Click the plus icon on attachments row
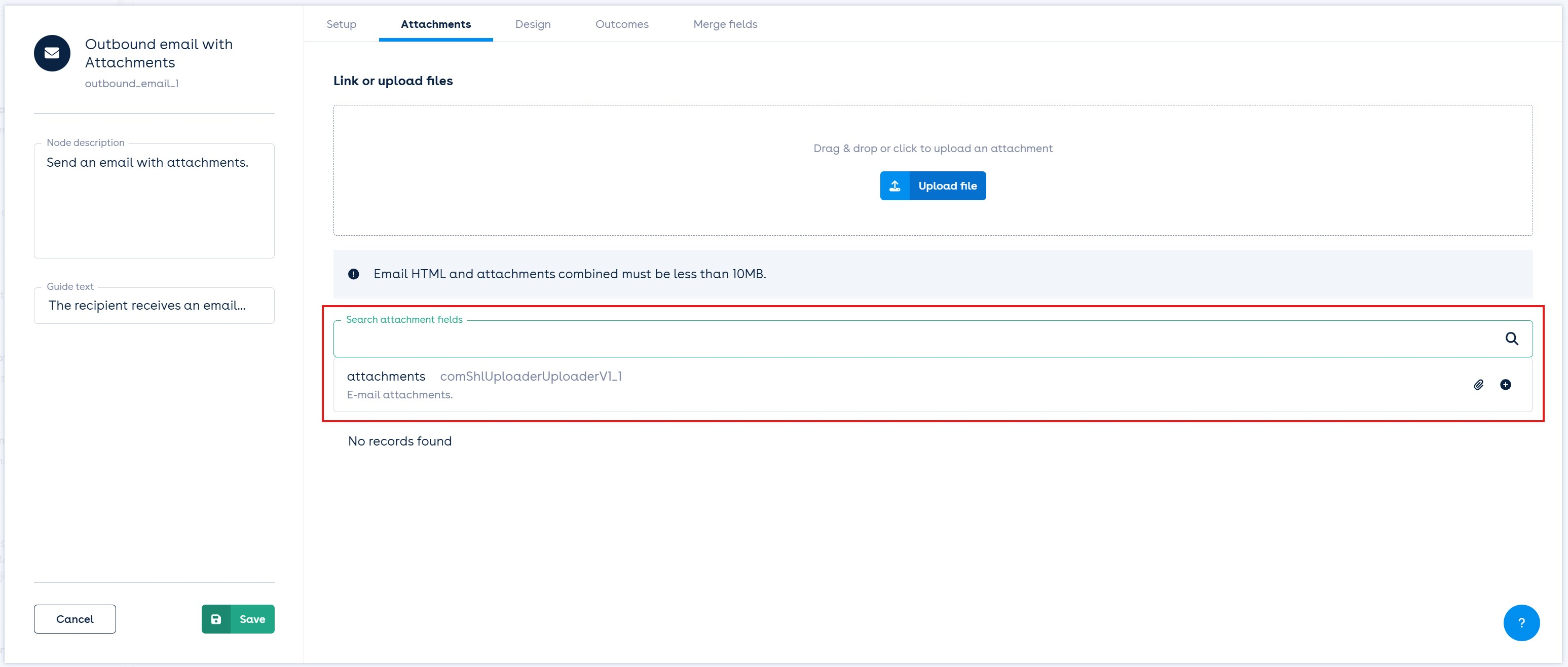 coord(1505,385)
